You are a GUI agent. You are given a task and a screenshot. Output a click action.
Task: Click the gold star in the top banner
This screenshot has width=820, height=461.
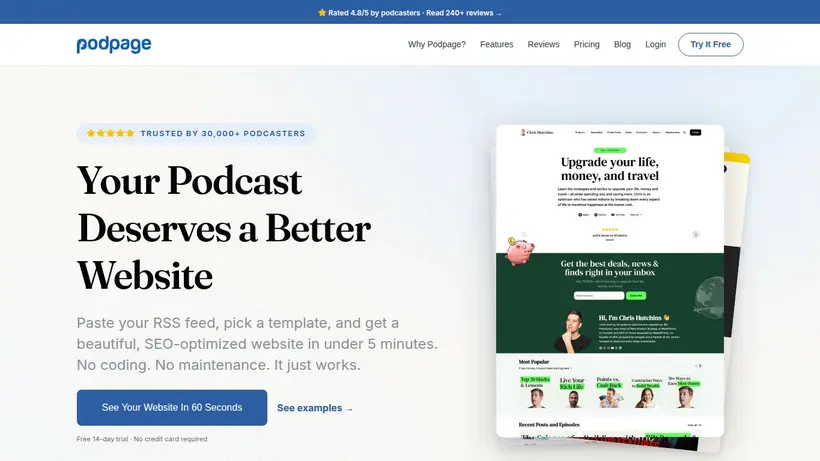[322, 13]
